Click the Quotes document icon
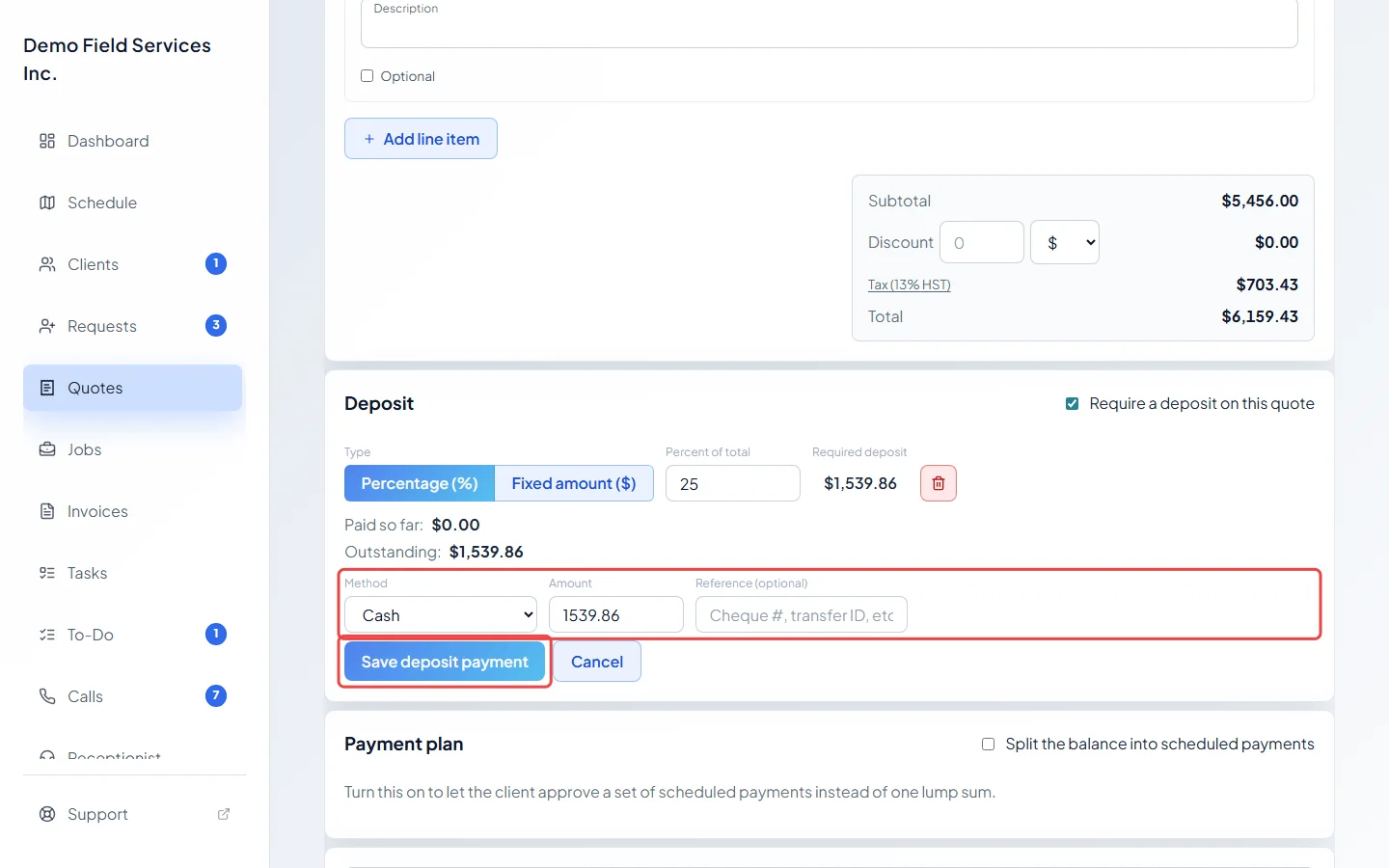The image size is (1389, 868). coord(47,388)
